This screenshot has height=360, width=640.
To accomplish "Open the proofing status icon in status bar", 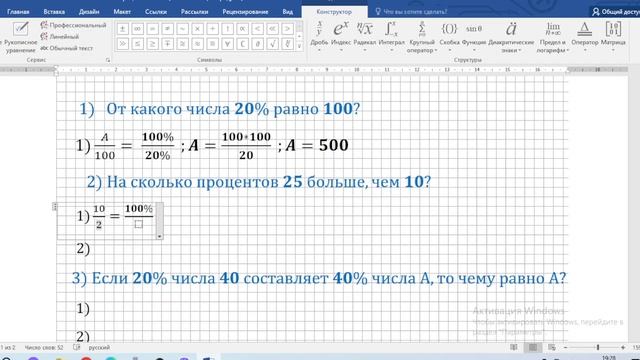I will 77,348.
